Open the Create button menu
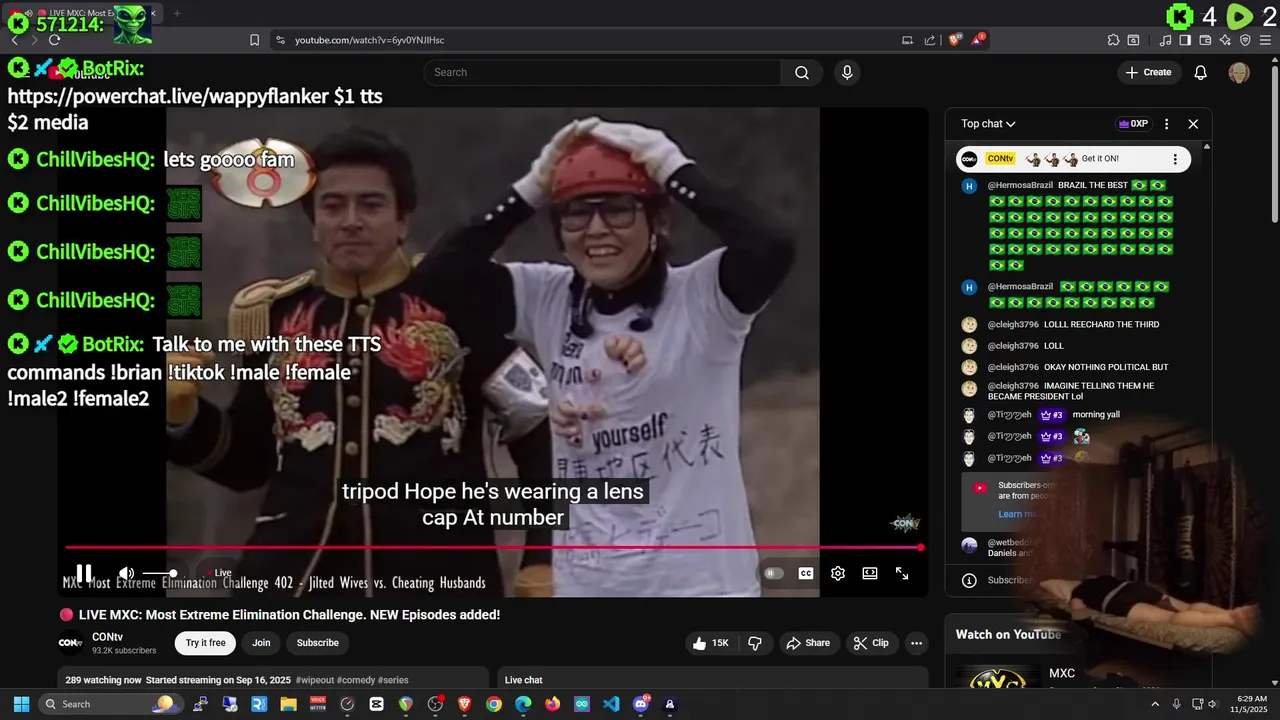 (1149, 72)
